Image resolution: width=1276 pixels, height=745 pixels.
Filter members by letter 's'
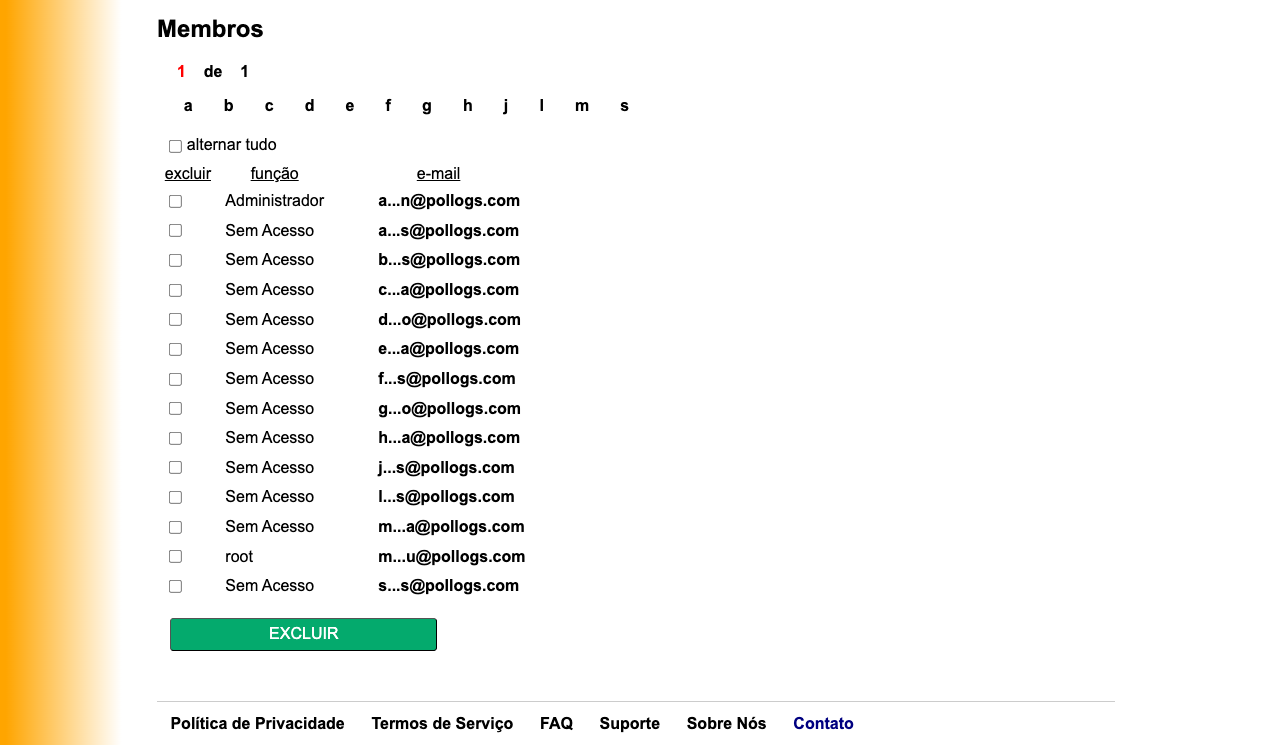coord(624,106)
